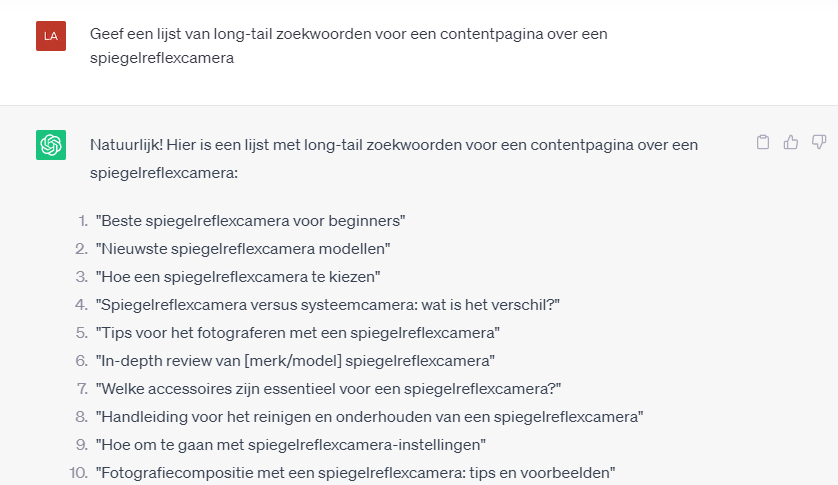Click the green ChatGPT logo avatar
Screen dimensions: 838x485
click(51, 145)
